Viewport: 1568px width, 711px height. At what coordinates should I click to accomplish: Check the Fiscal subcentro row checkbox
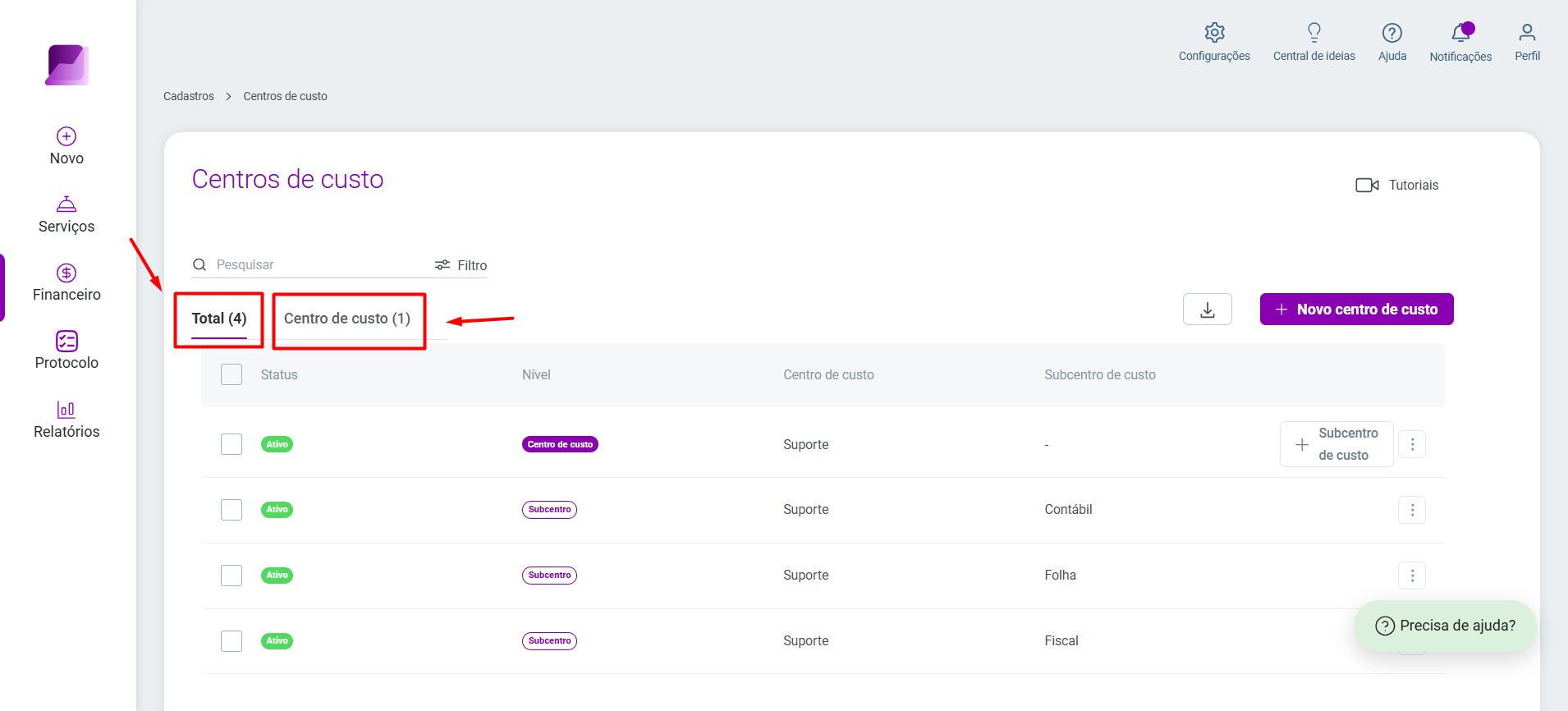pyautogui.click(x=232, y=641)
